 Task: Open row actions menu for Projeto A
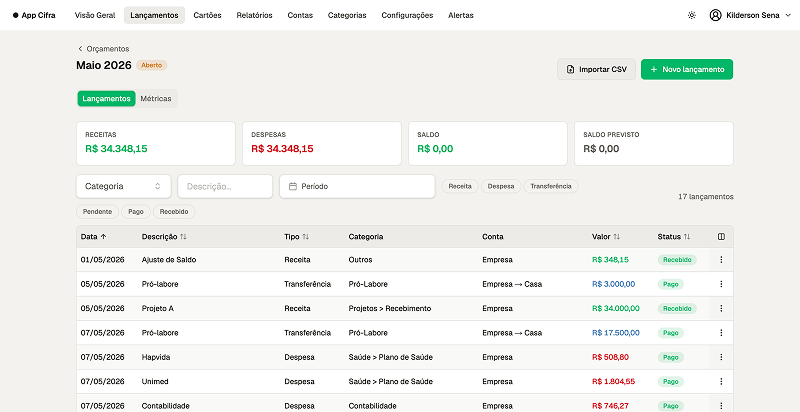[x=721, y=308]
